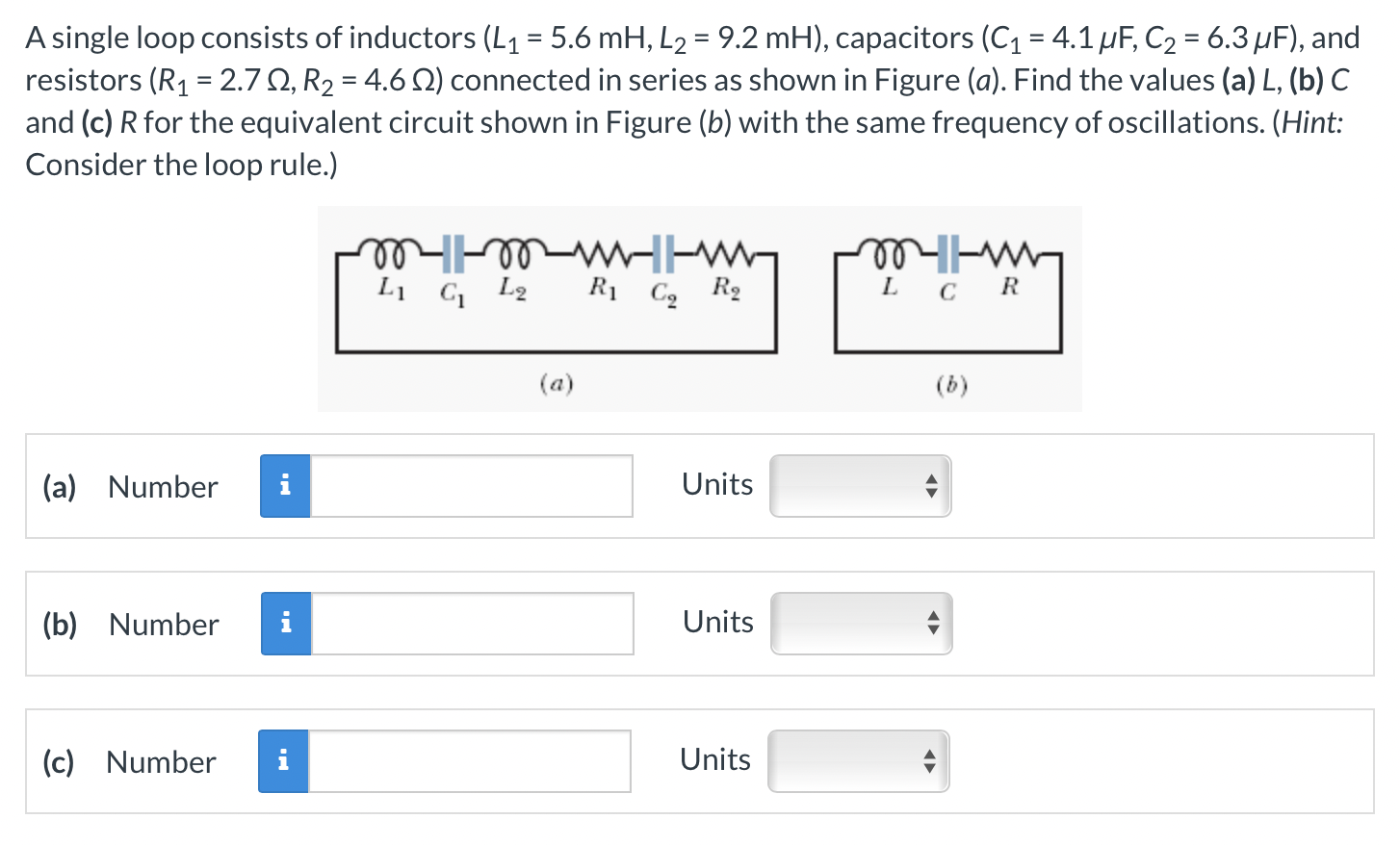Click the inductor L1 symbol in figure (a)

coord(388,253)
